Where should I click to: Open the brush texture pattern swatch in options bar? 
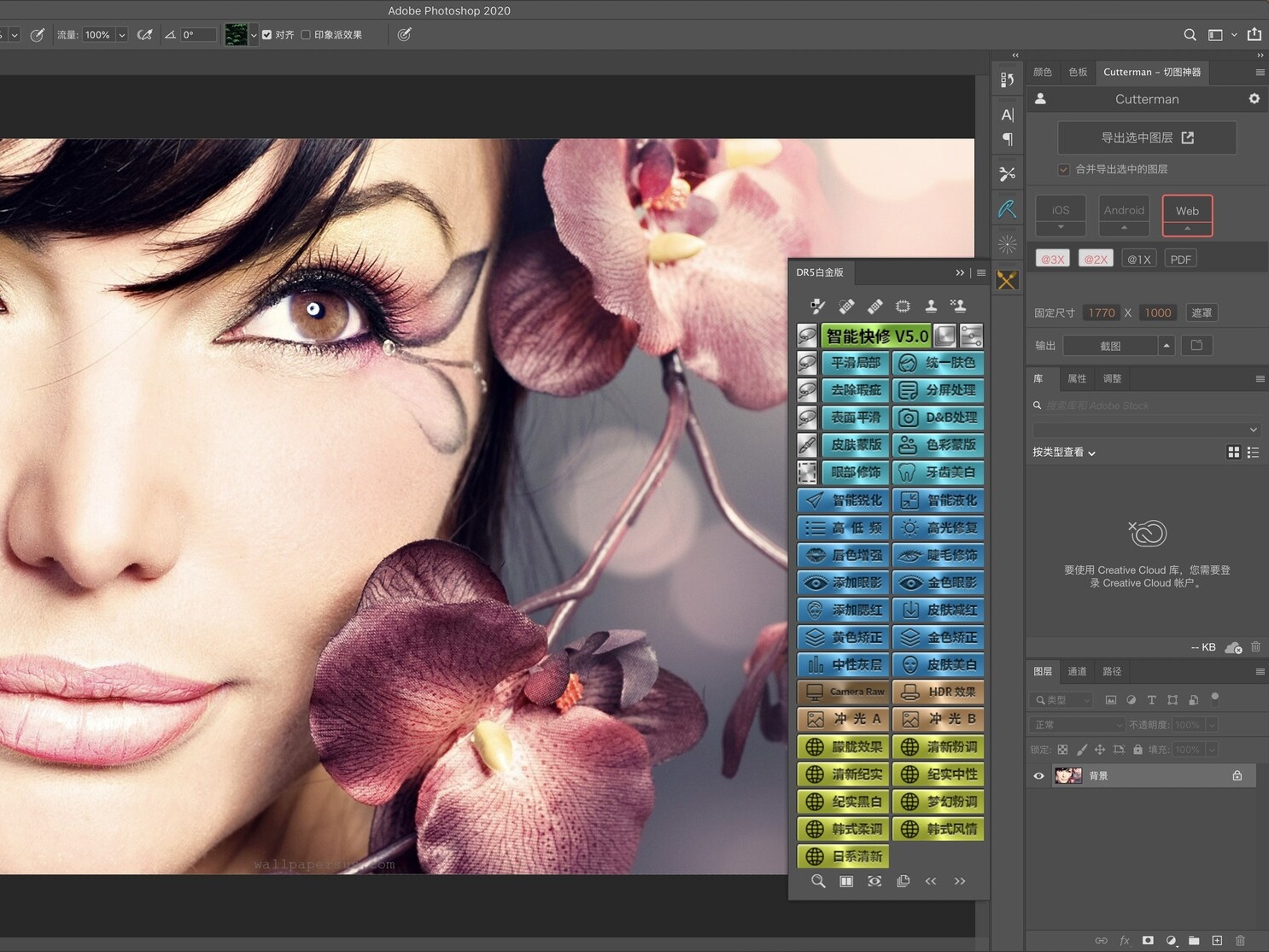[x=238, y=34]
